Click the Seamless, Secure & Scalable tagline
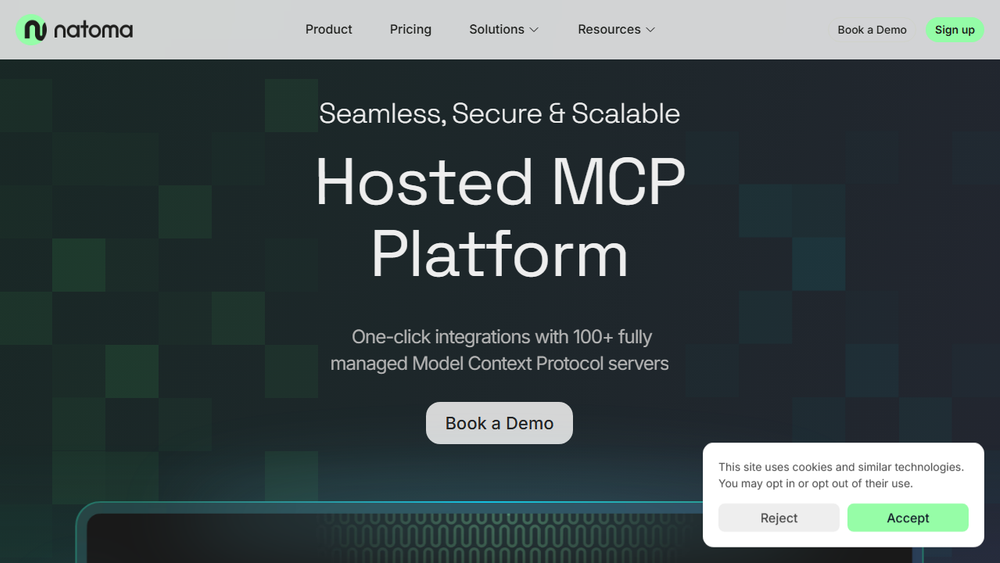1000x563 pixels. [x=499, y=113]
